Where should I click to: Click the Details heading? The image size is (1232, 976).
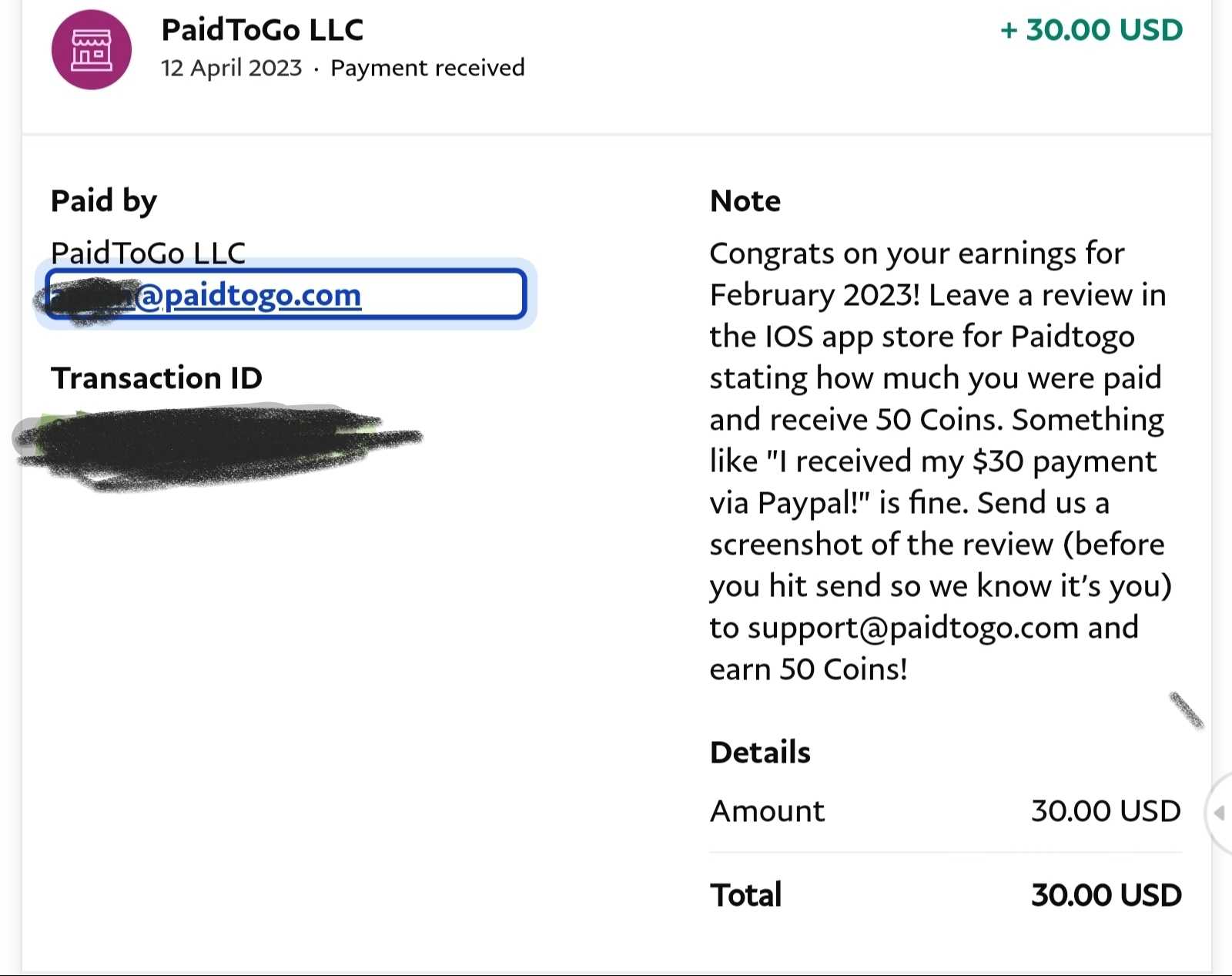tap(760, 753)
